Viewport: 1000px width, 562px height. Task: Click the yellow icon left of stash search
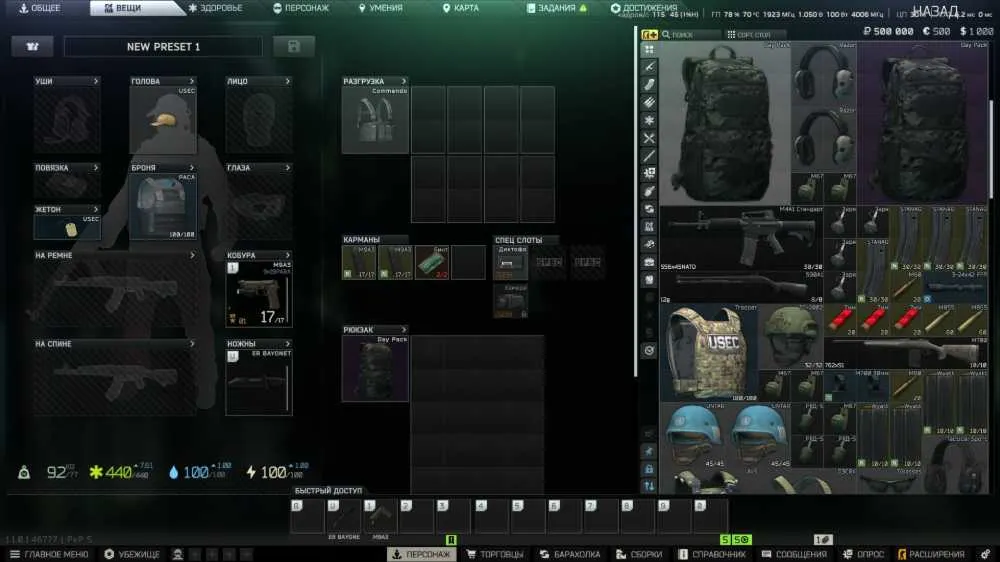point(649,34)
